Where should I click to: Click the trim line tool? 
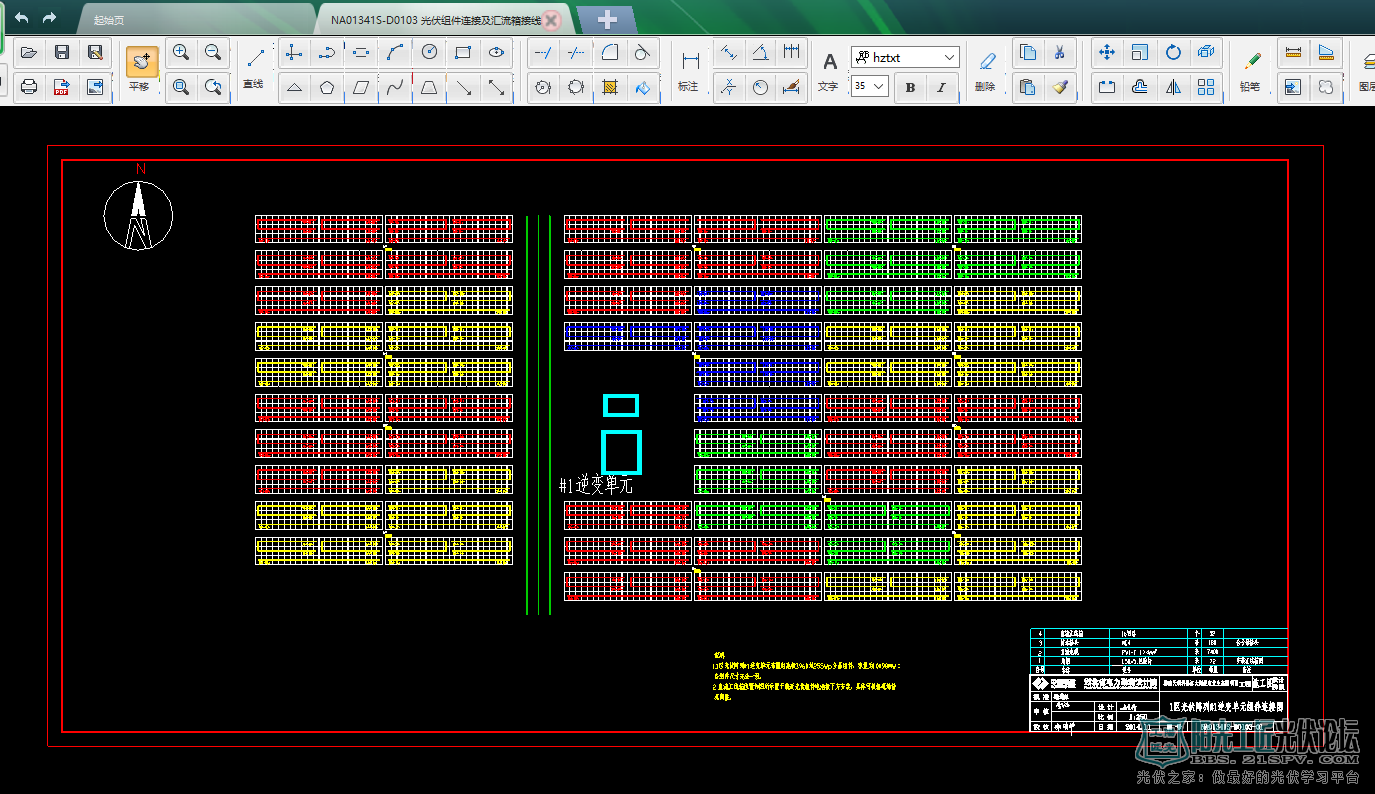[543, 52]
